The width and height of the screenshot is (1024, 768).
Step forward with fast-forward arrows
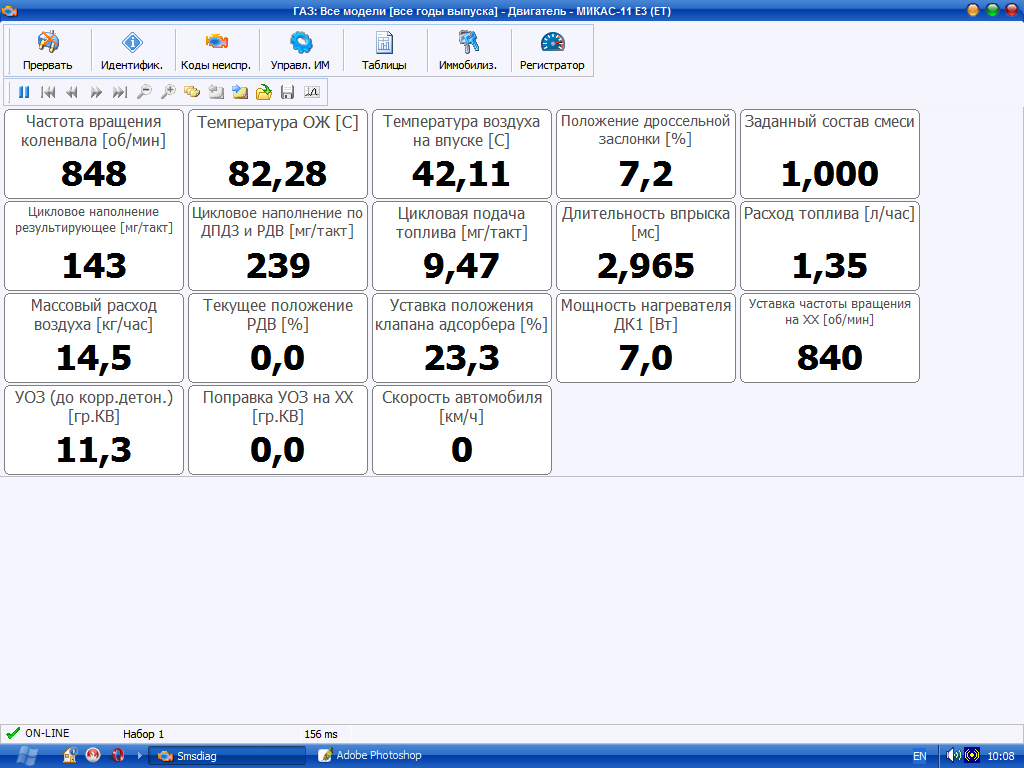click(96, 92)
